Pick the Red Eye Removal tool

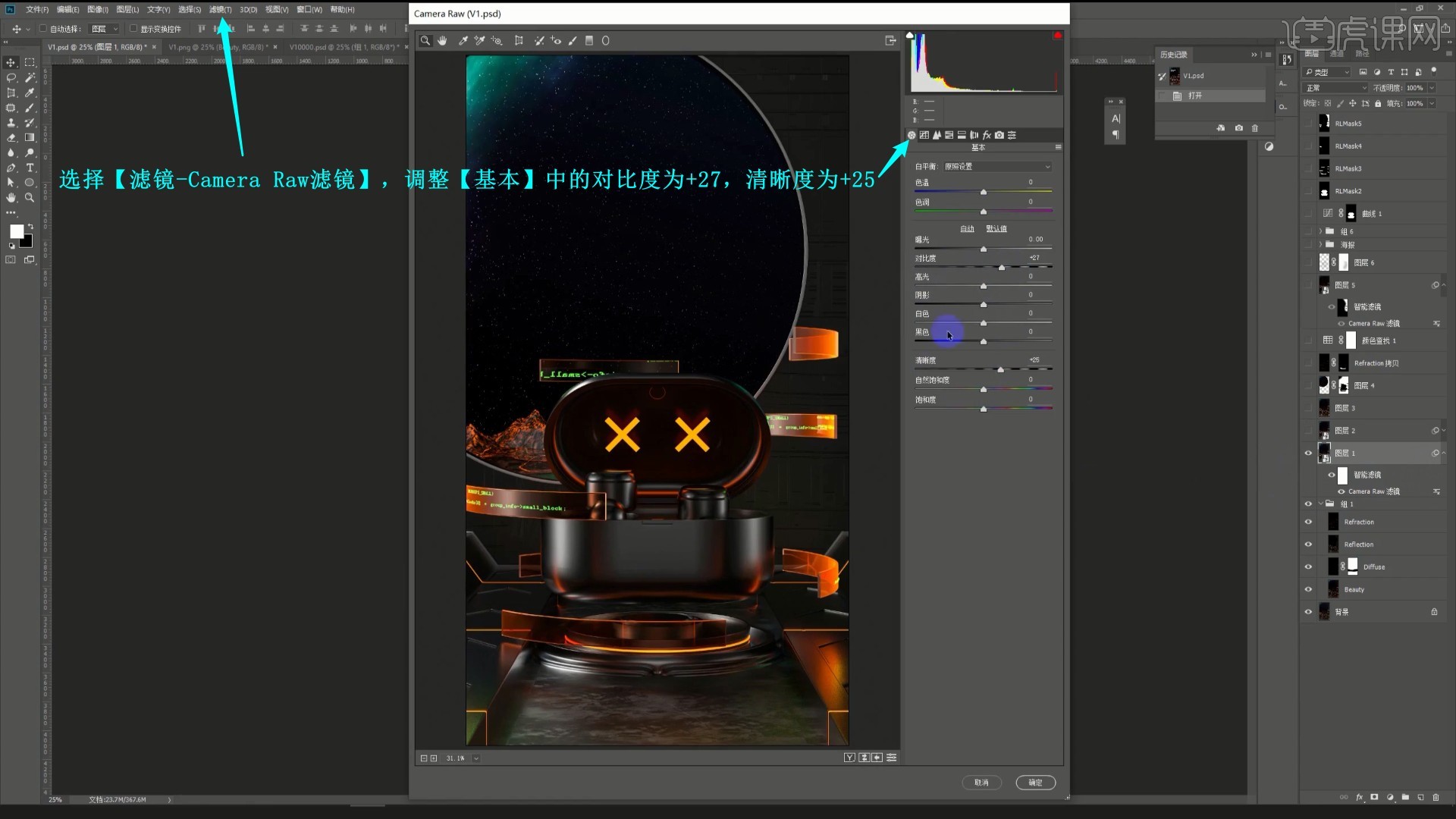(x=556, y=41)
